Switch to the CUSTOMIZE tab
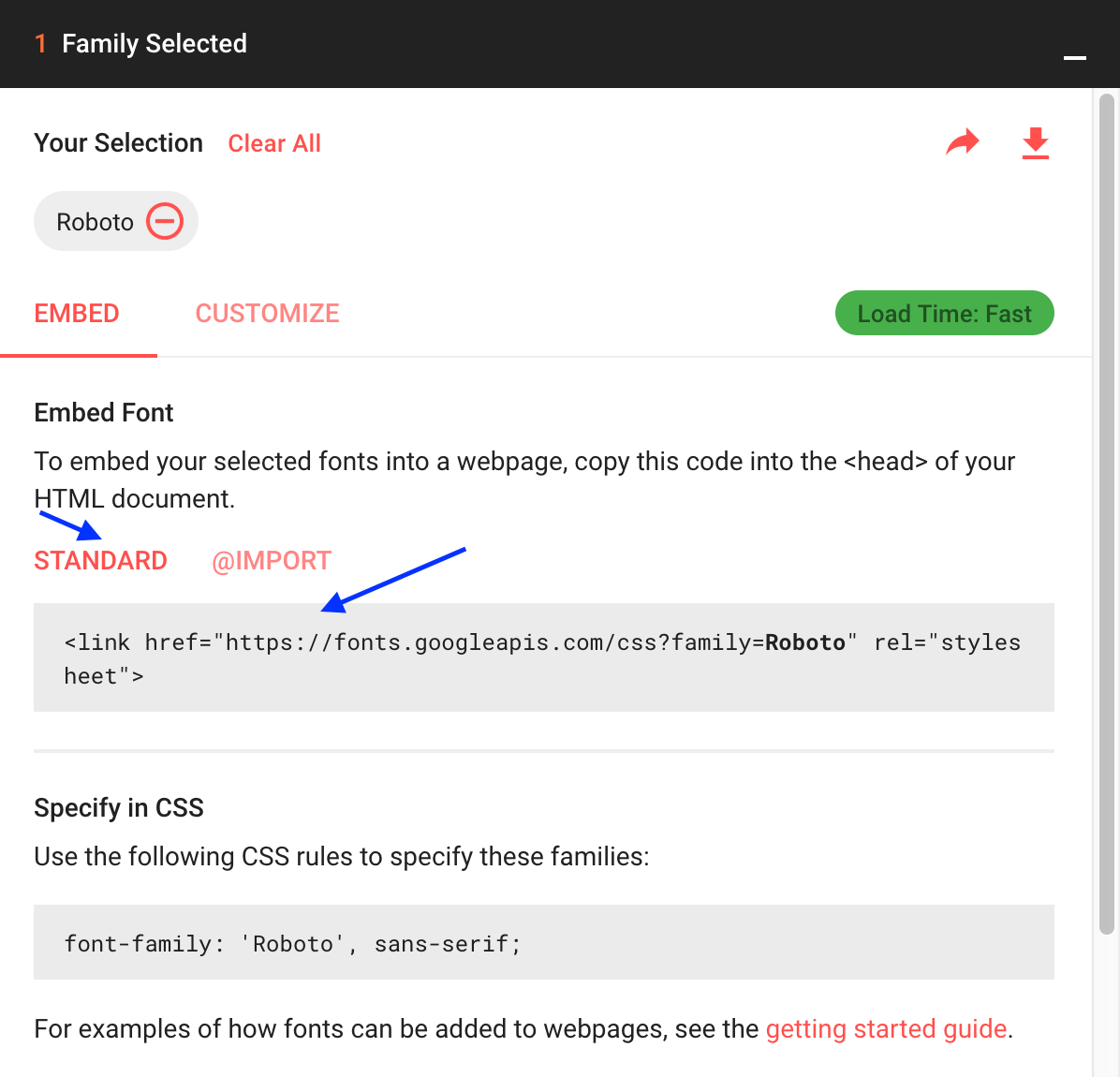This screenshot has width=1120, height=1077. pyautogui.click(x=267, y=313)
